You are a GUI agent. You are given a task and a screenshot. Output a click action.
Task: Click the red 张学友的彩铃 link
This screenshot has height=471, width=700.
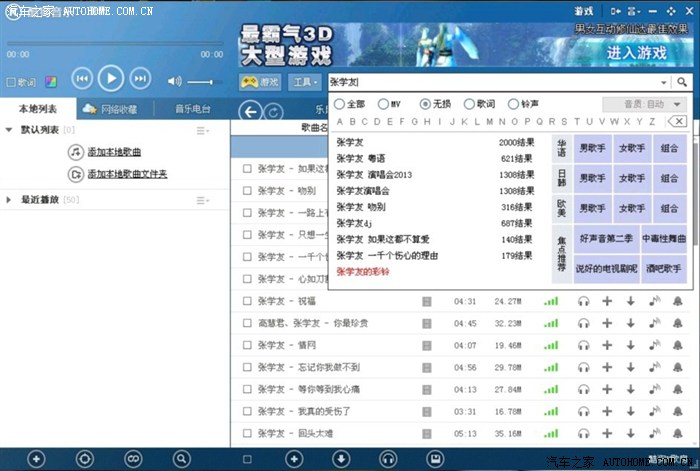tap(363, 271)
